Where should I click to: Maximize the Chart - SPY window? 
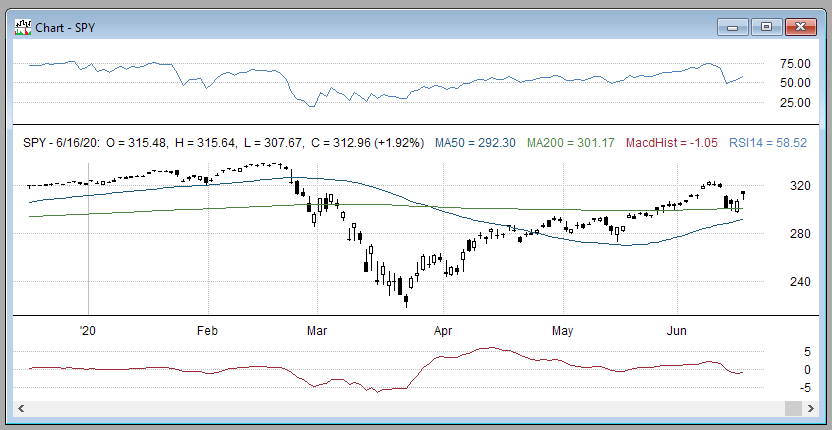(x=766, y=27)
